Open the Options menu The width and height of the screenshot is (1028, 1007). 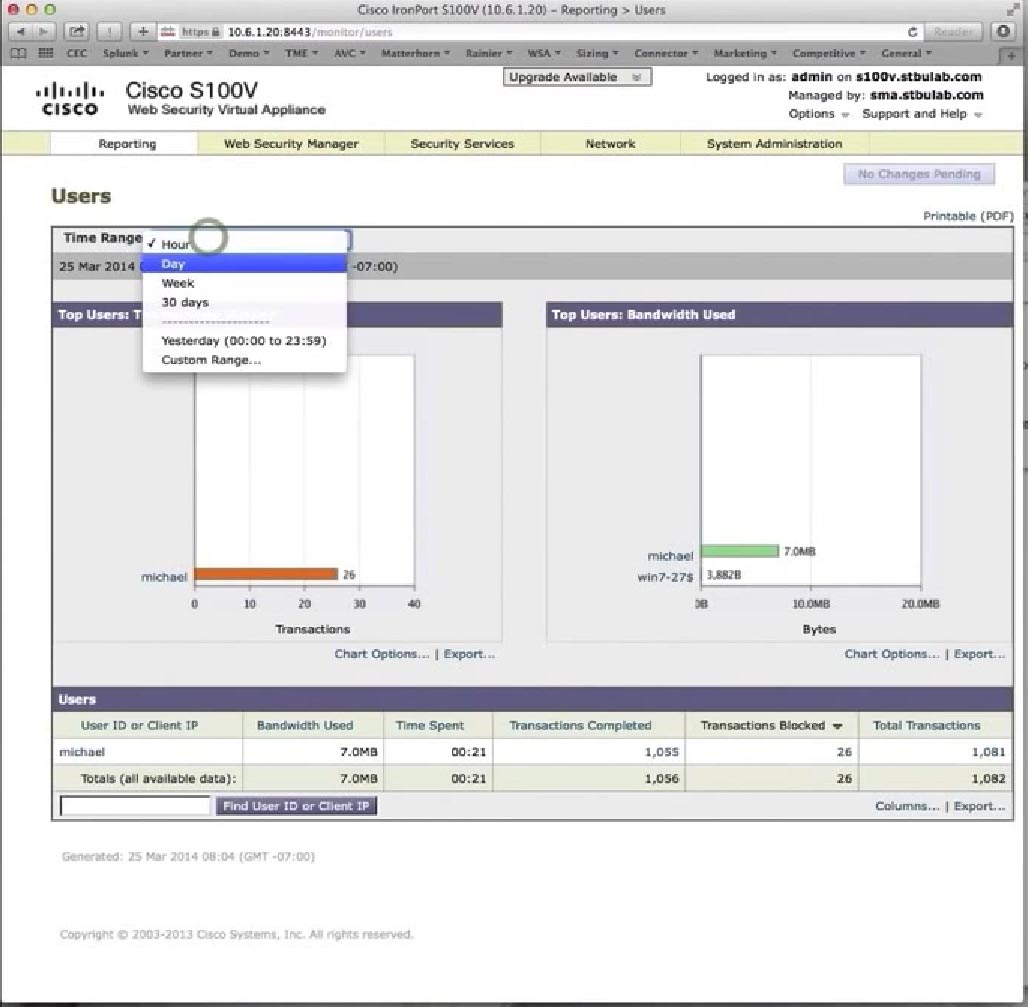818,114
